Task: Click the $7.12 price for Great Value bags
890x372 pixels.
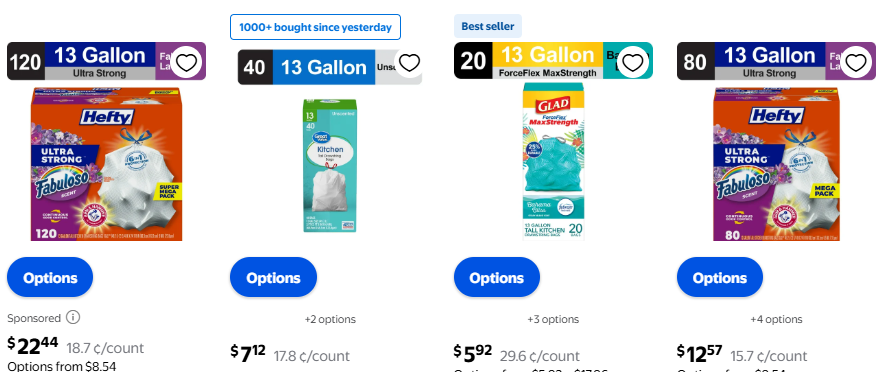Action: pos(248,353)
